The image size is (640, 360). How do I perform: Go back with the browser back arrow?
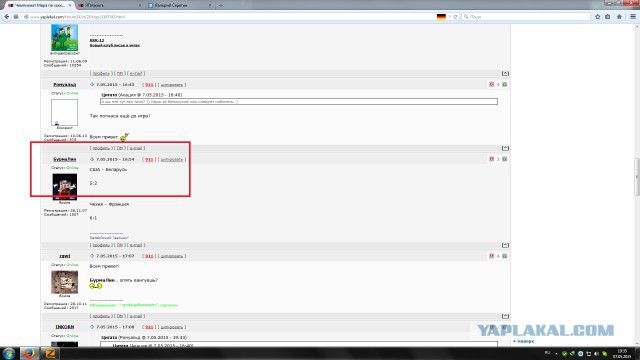[7, 17]
